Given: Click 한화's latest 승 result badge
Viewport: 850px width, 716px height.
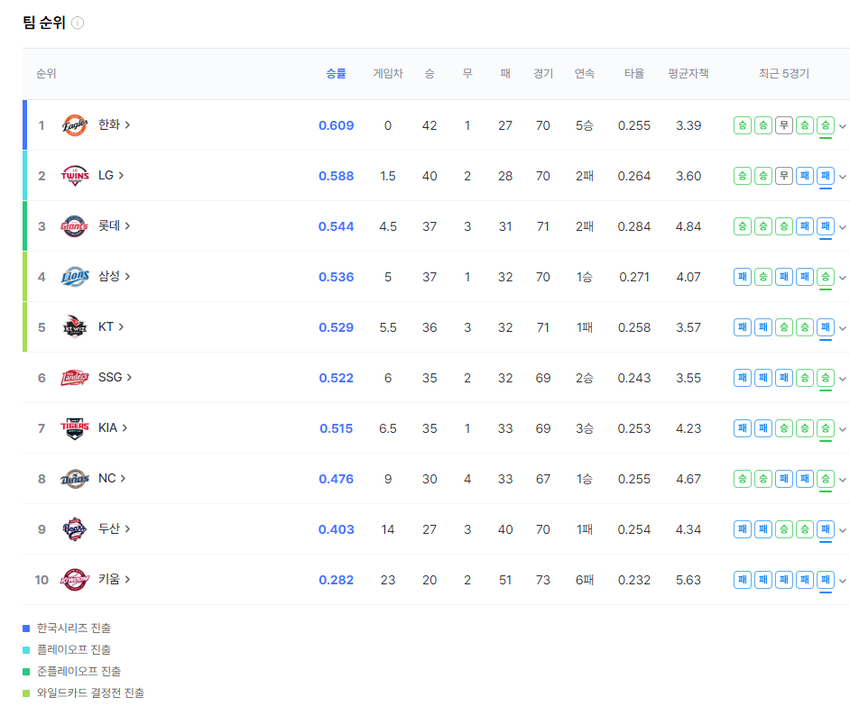Looking at the screenshot, I should click(825, 125).
